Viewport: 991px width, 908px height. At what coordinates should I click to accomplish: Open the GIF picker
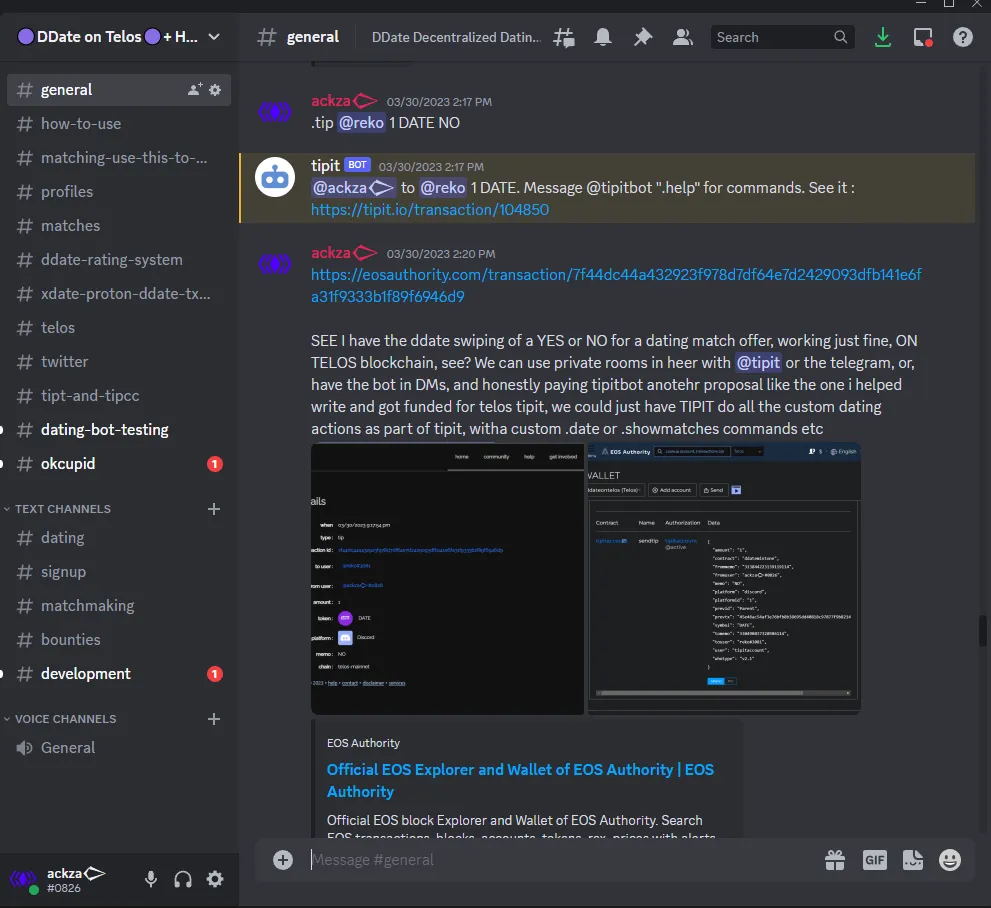tap(875, 859)
